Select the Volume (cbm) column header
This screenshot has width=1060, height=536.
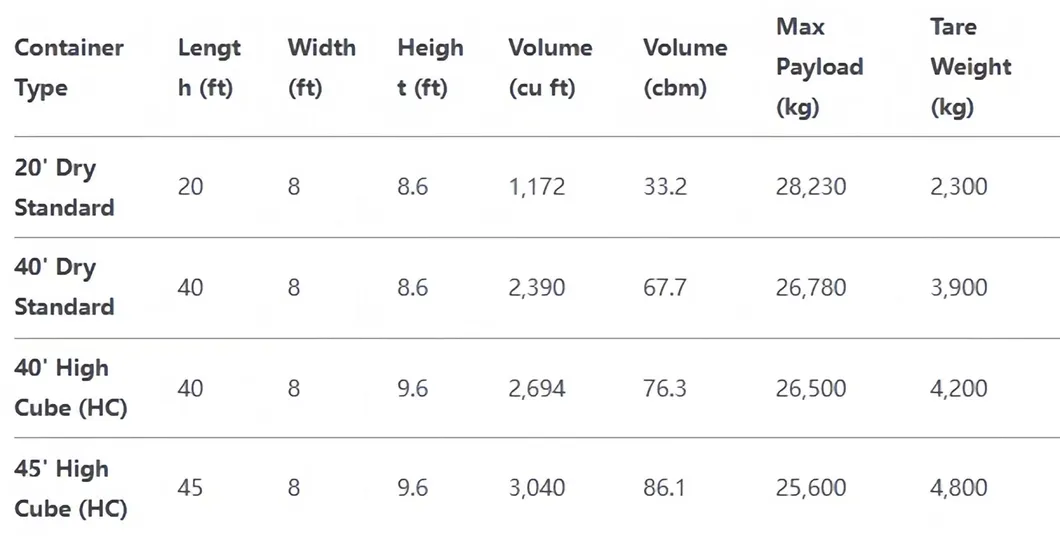tap(685, 68)
